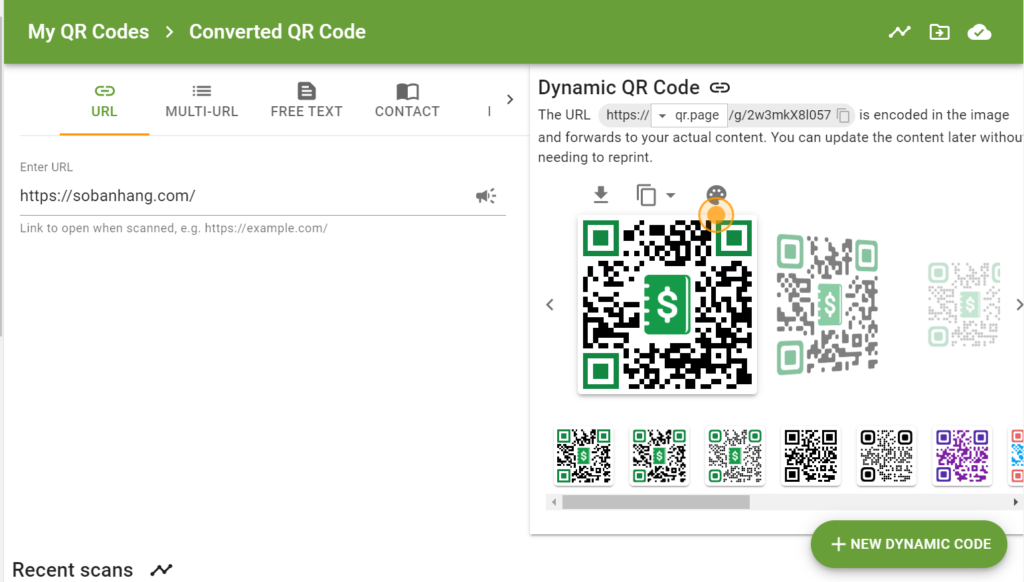
Task: Copy QR code image to clipboard
Action: point(646,195)
